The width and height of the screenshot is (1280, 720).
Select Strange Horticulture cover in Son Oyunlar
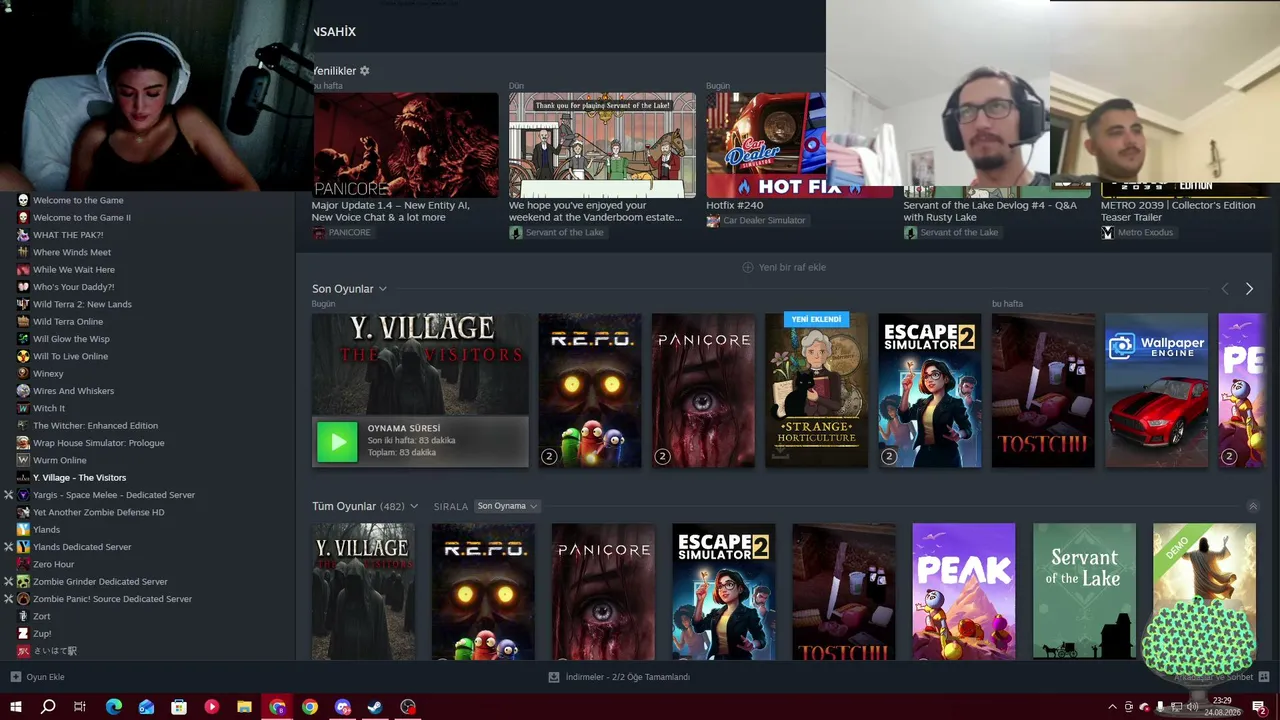pos(817,390)
